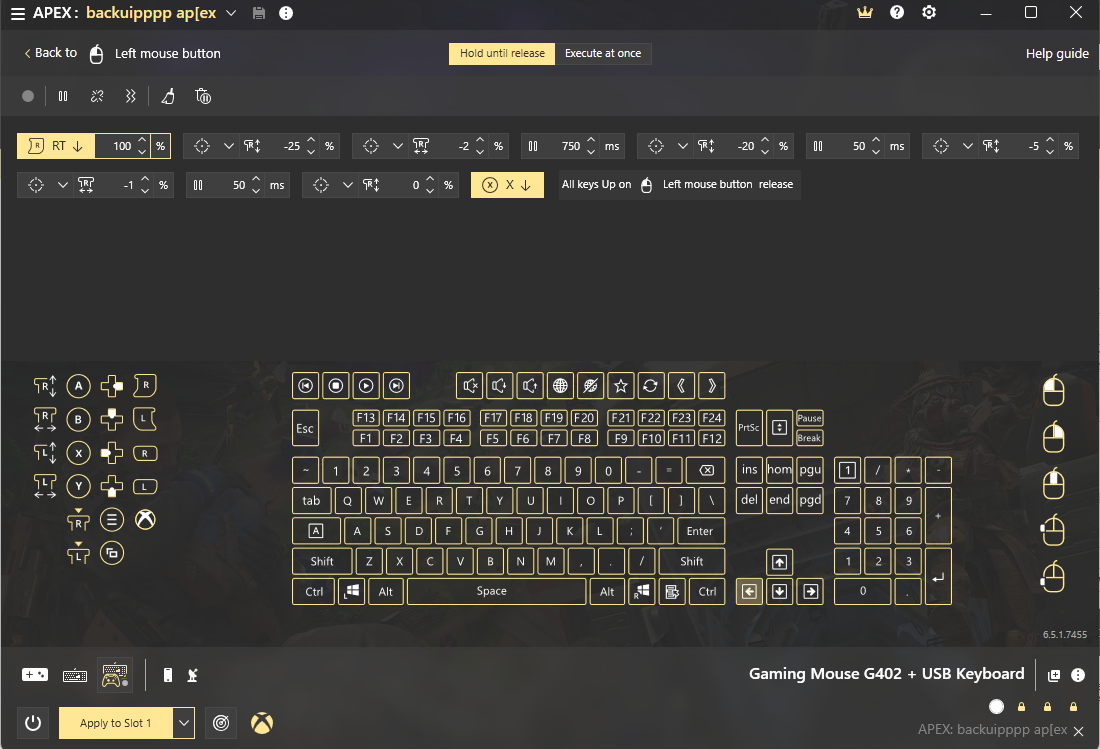Select the Xbox A button icon

pyautogui.click(x=78, y=386)
